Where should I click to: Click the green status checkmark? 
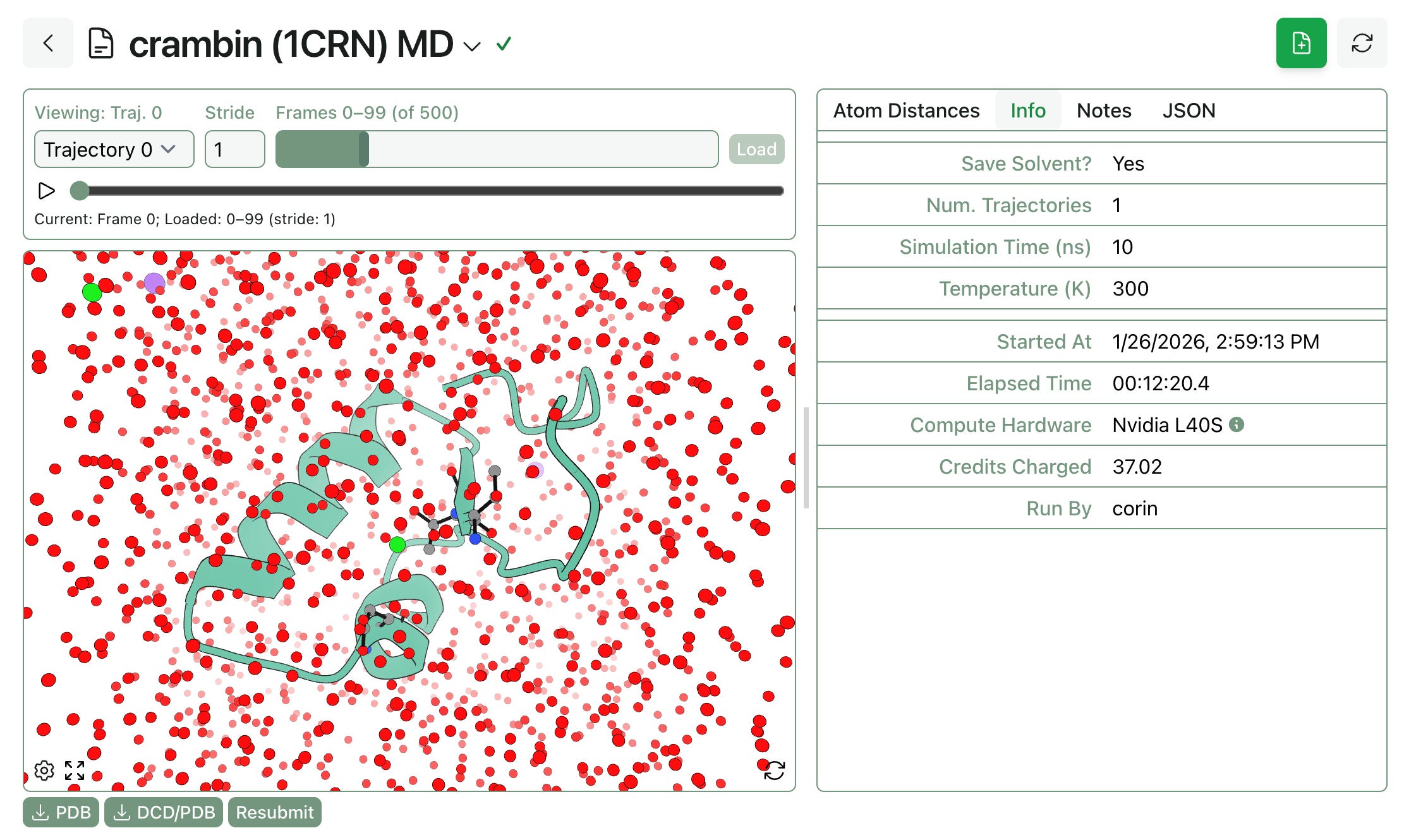pyautogui.click(x=504, y=44)
